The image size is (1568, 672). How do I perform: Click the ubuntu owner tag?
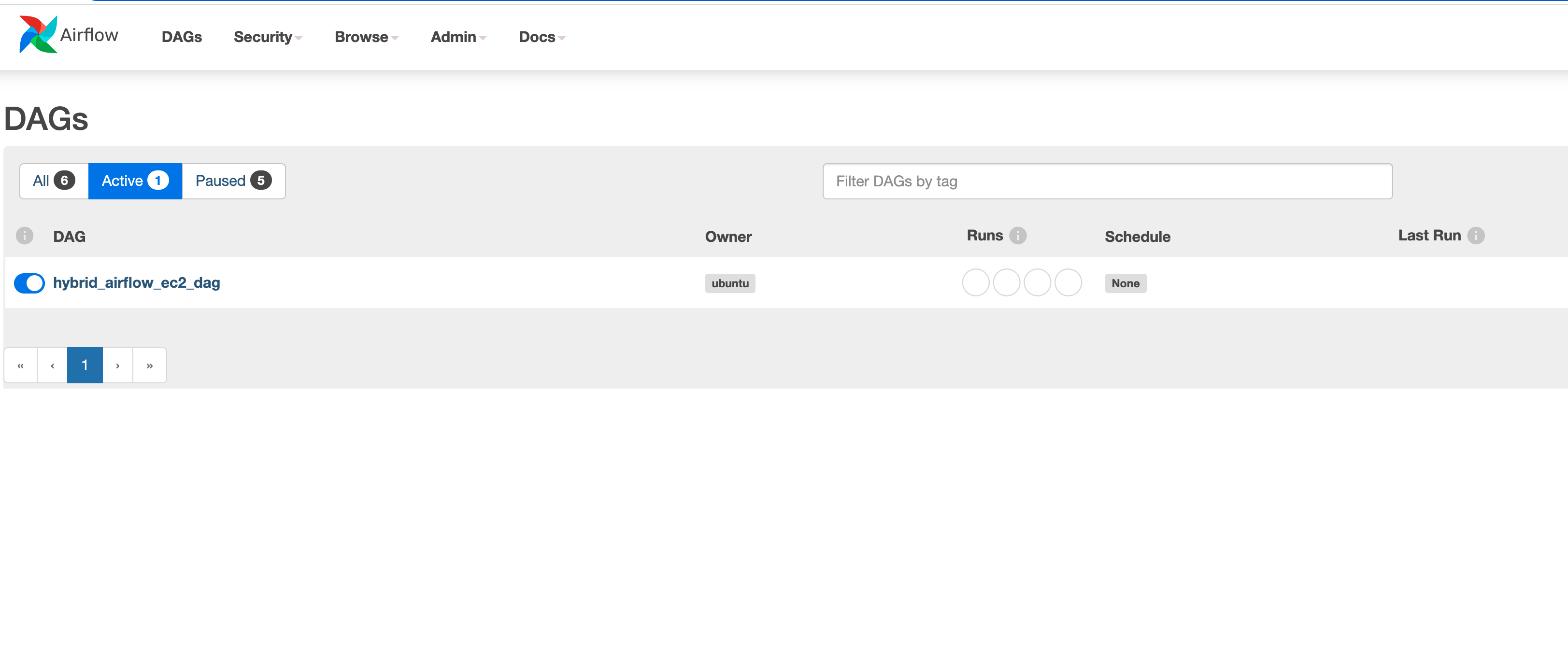(x=730, y=283)
